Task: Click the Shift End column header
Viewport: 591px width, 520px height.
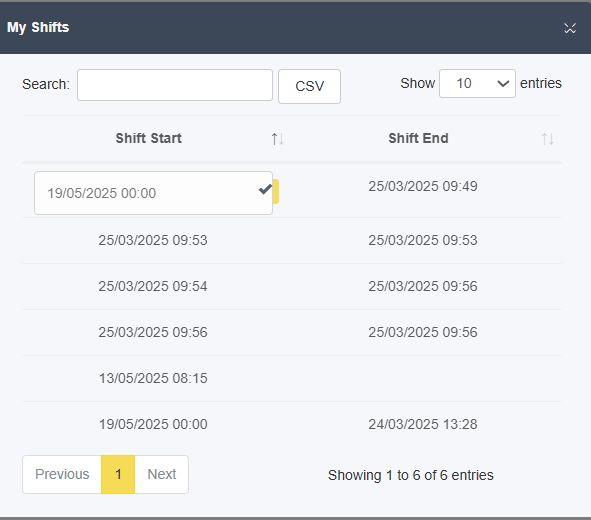Action: [x=418, y=138]
